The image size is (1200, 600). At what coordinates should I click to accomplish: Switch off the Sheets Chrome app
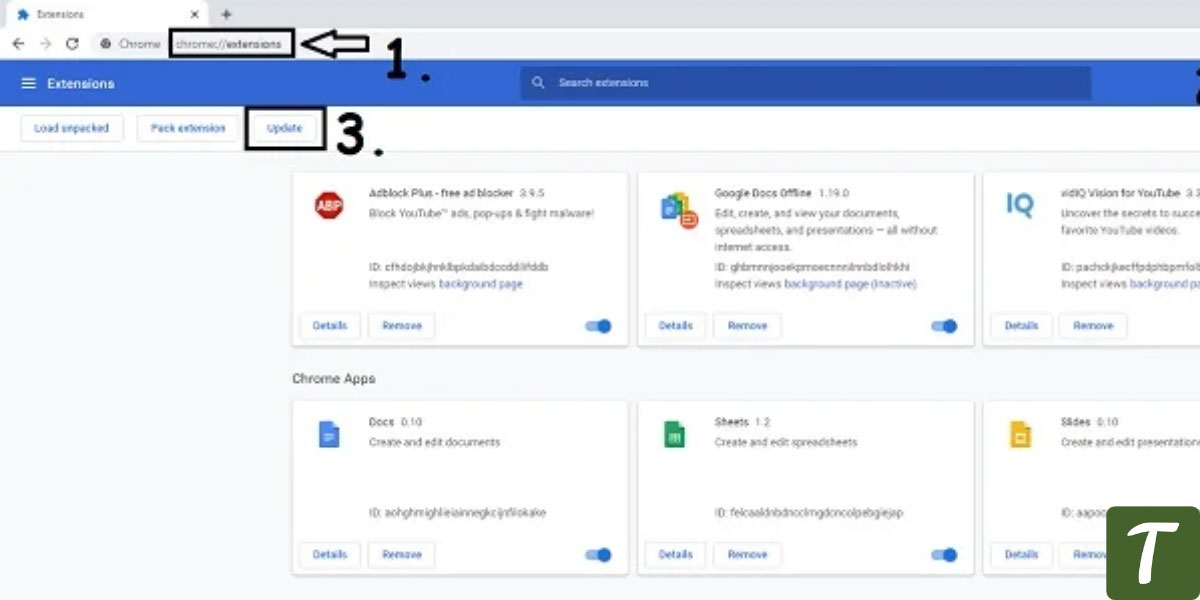944,555
